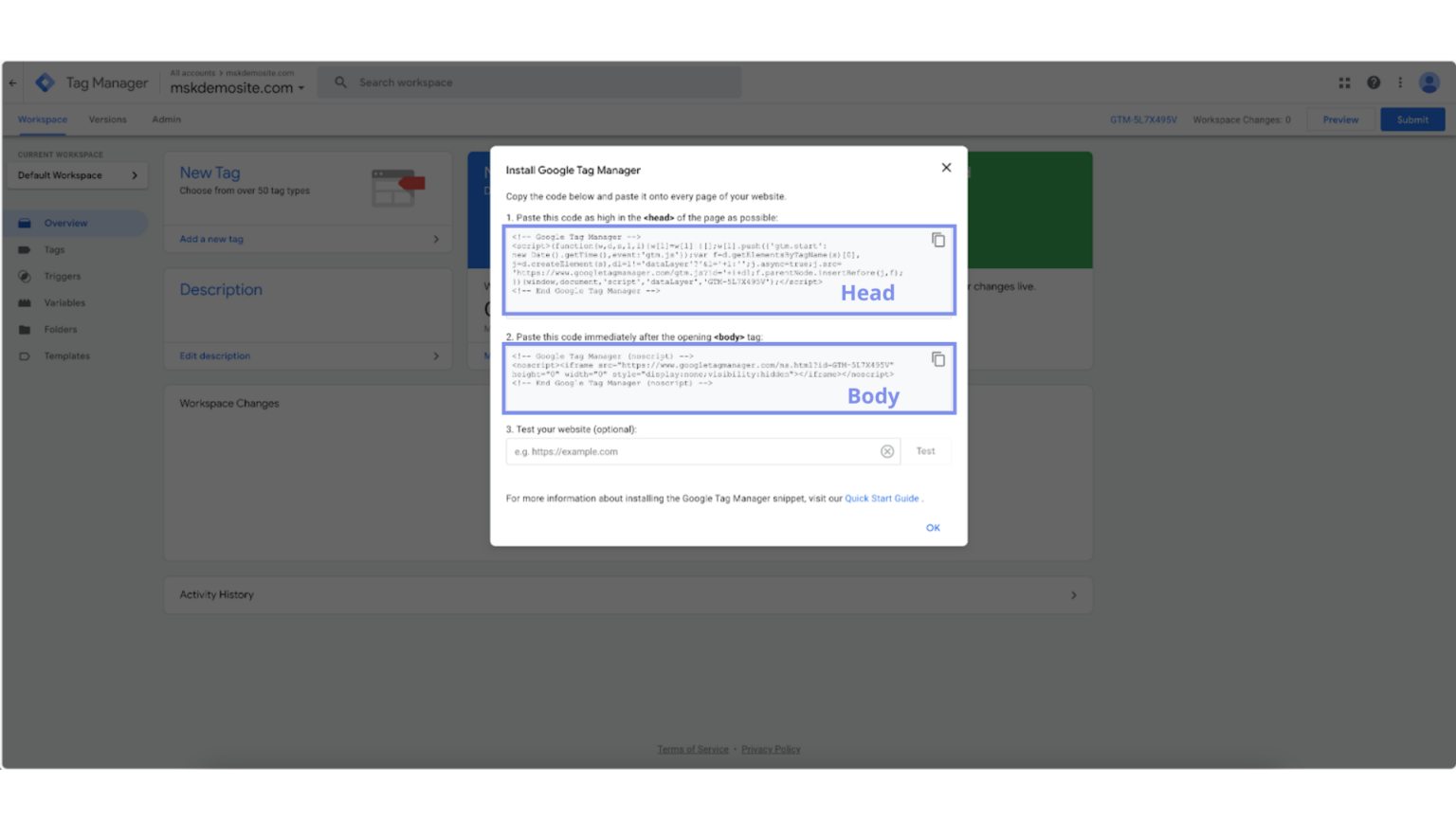Viewport: 1456px width, 819px height.
Task: Open the account profile avatar
Action: click(1429, 82)
